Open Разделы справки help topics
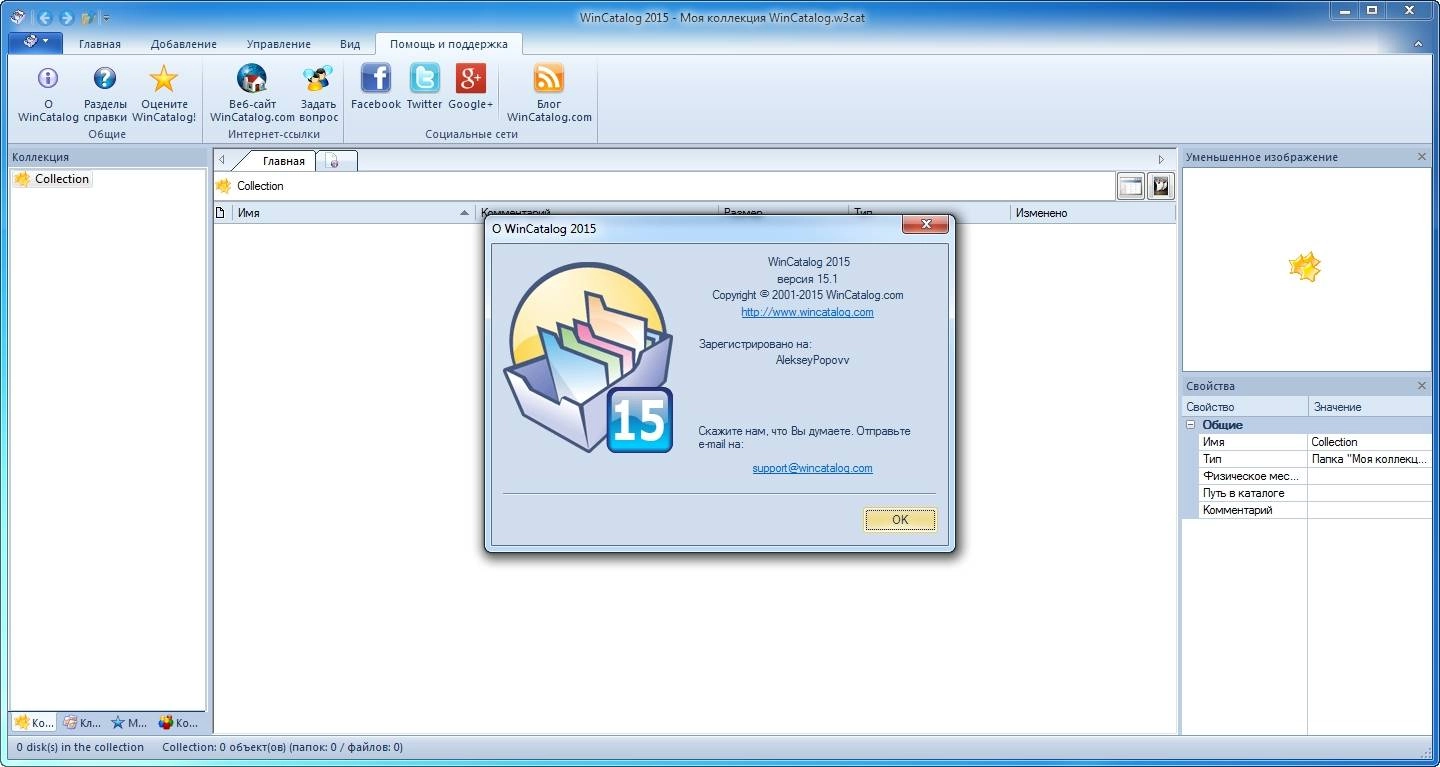 [x=105, y=93]
